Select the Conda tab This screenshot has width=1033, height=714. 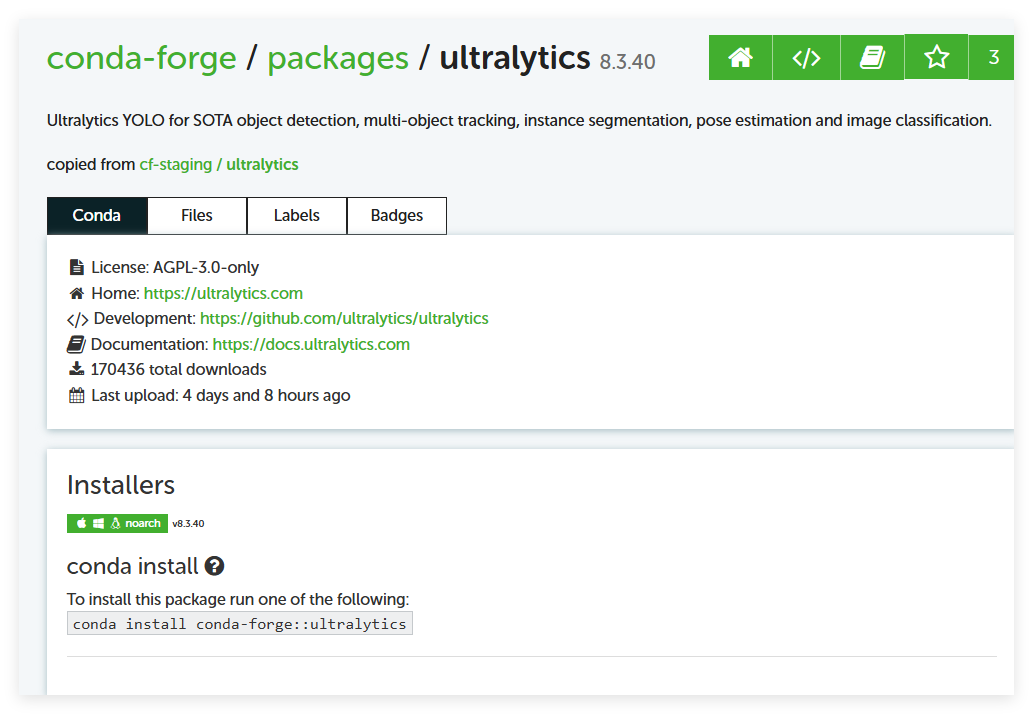tap(97, 215)
